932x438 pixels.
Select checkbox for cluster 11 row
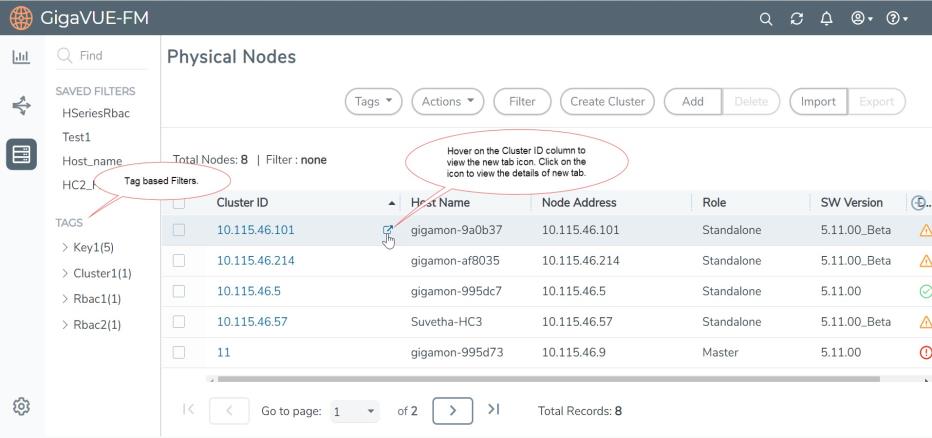[x=179, y=352]
